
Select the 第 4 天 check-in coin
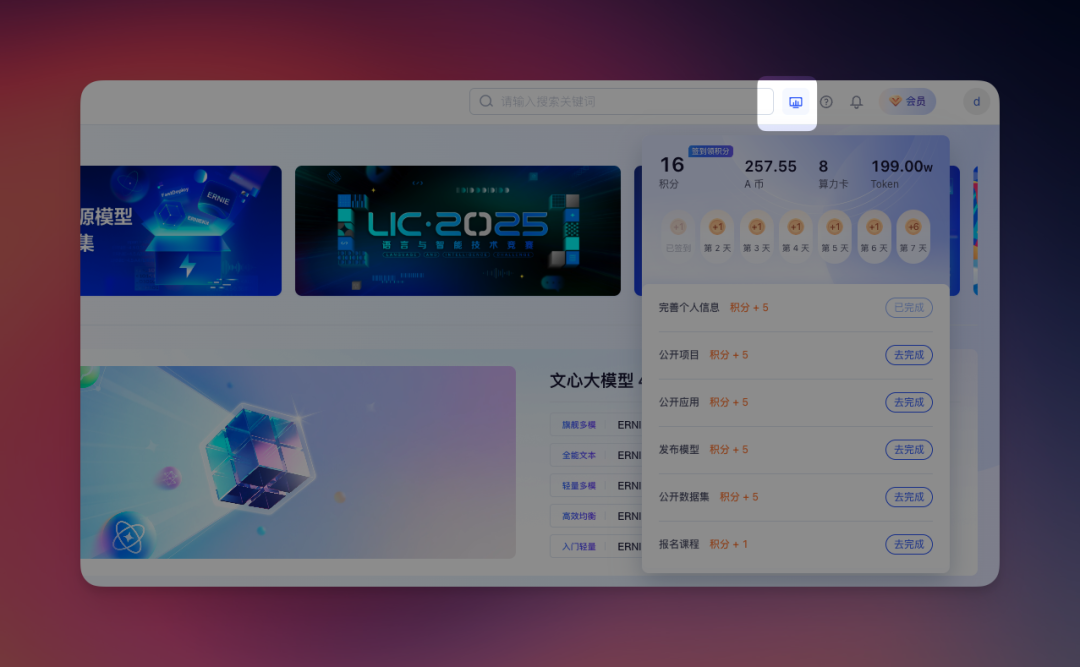click(796, 236)
